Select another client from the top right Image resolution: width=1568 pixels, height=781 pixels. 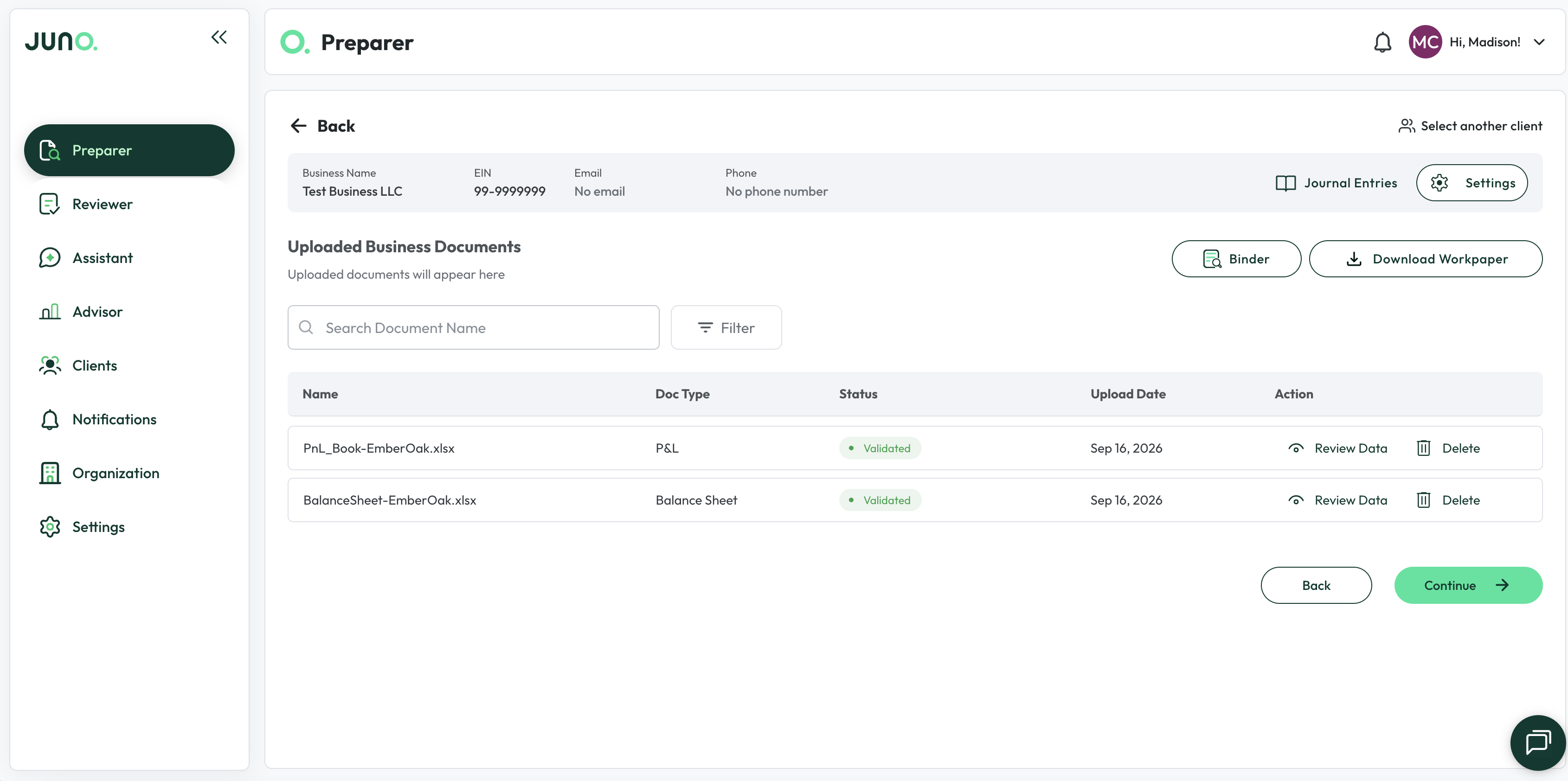click(x=1470, y=126)
